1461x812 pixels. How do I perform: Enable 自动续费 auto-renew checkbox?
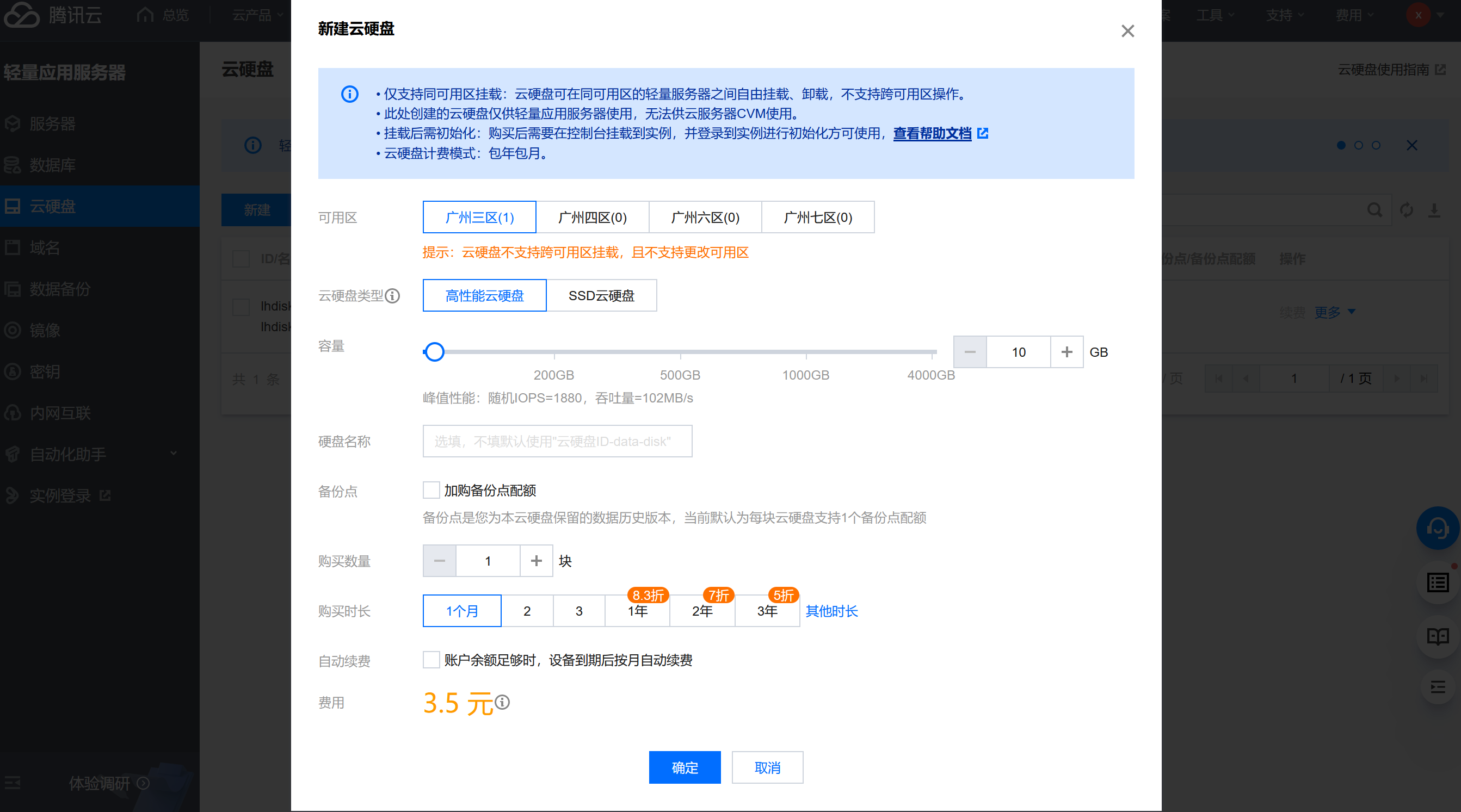[431, 660]
